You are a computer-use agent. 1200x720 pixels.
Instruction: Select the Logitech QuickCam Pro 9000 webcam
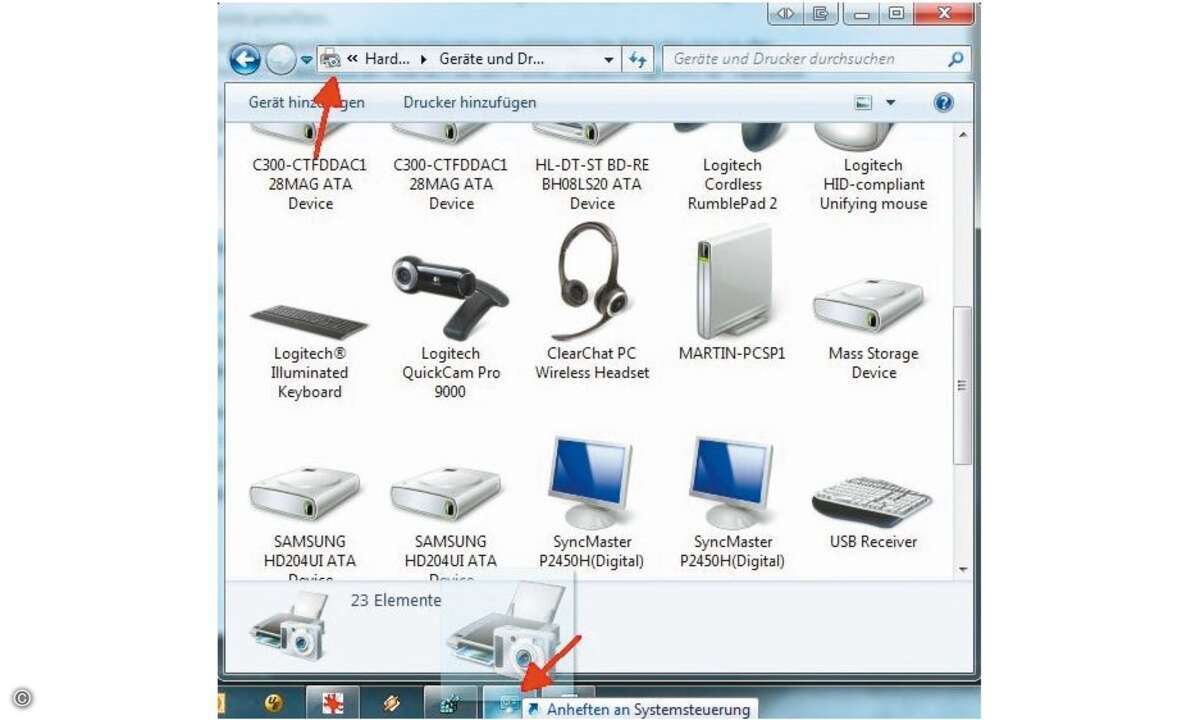[x=451, y=297]
